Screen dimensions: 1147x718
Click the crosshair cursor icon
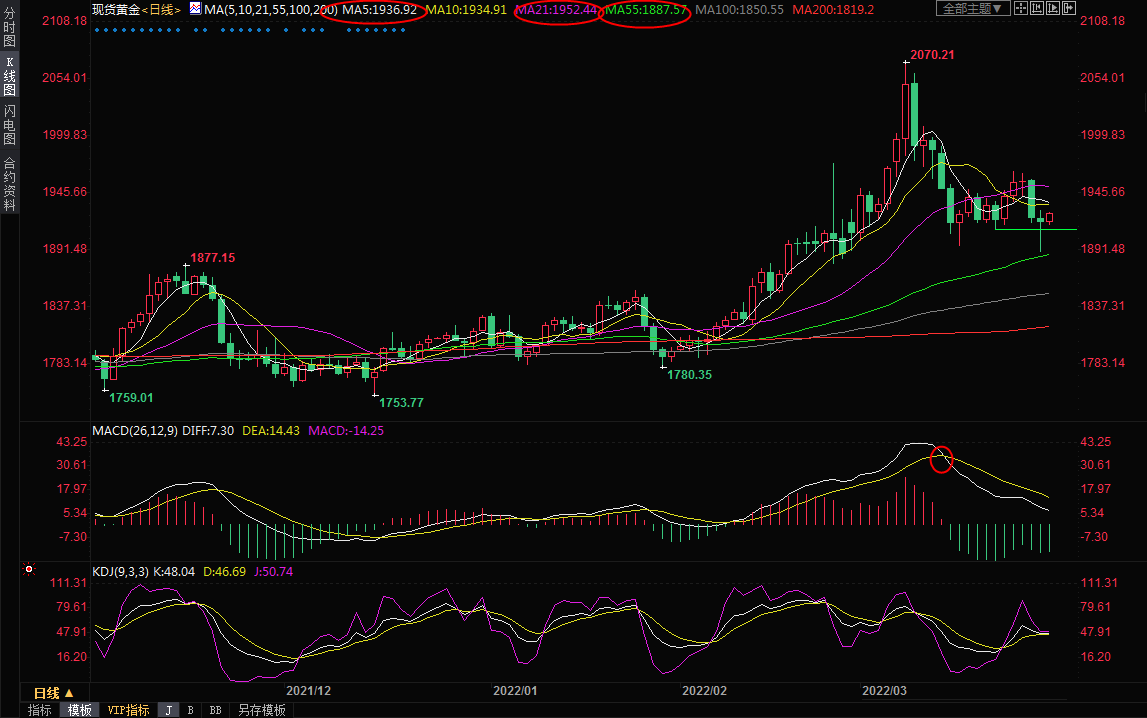(1021, 8)
